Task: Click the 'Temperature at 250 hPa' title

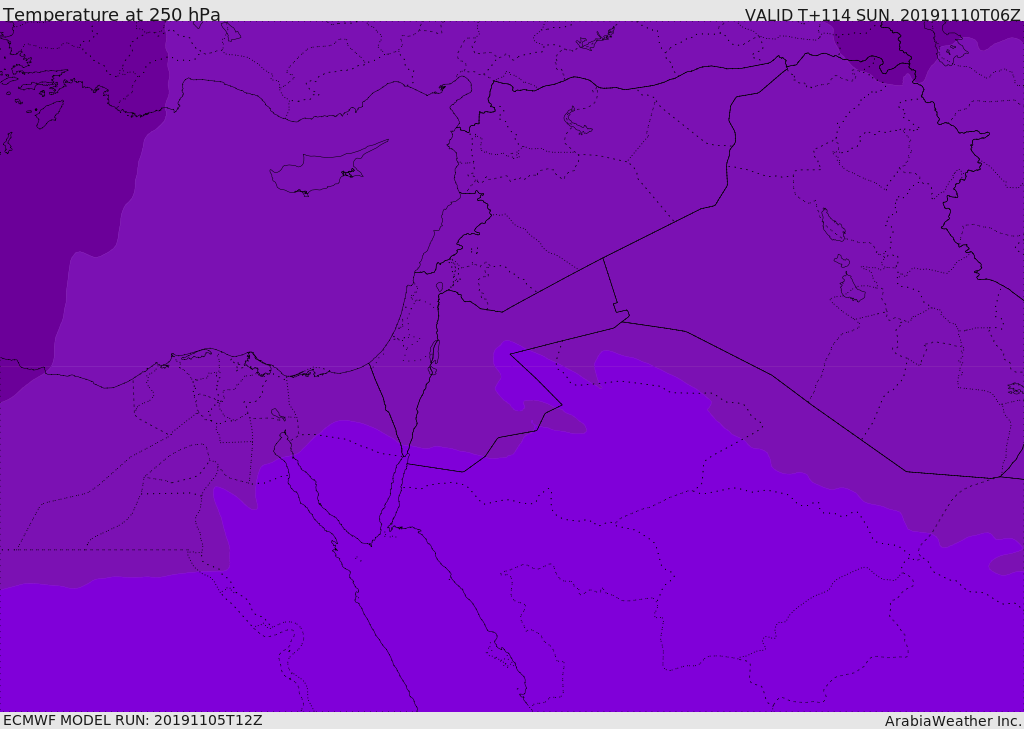Action: click(112, 14)
